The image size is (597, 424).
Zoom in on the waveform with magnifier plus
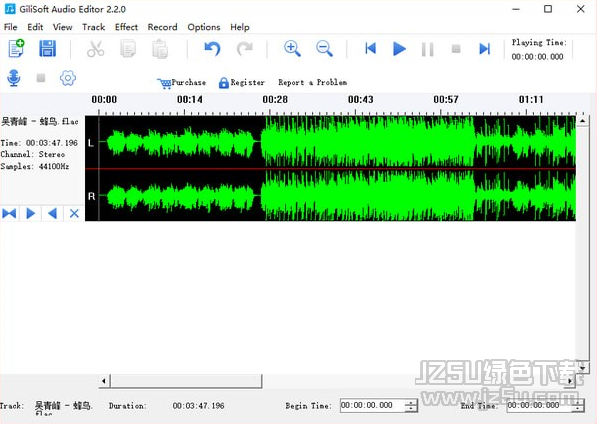(x=292, y=49)
